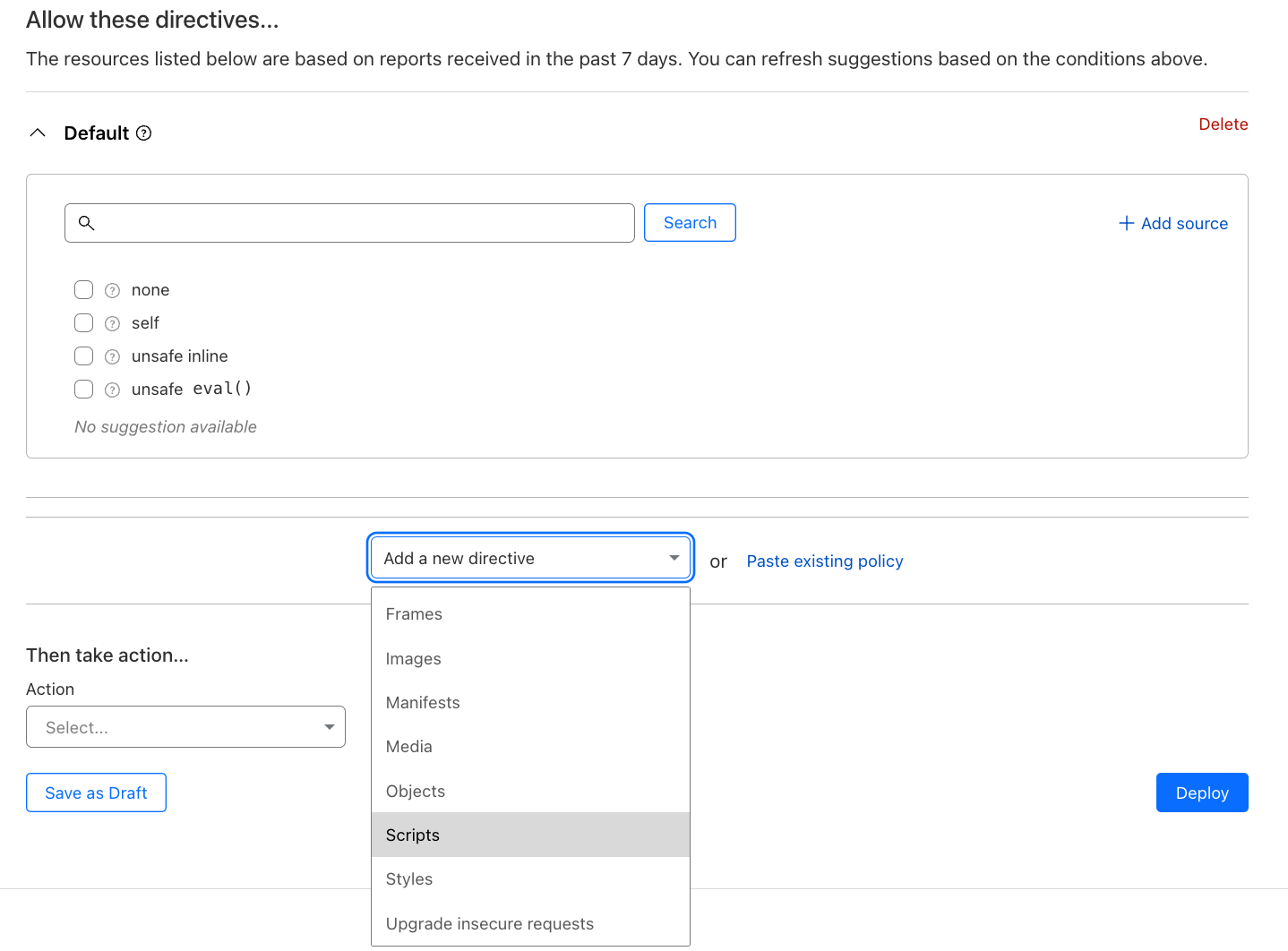Click the No suggestion available text

tap(166, 427)
